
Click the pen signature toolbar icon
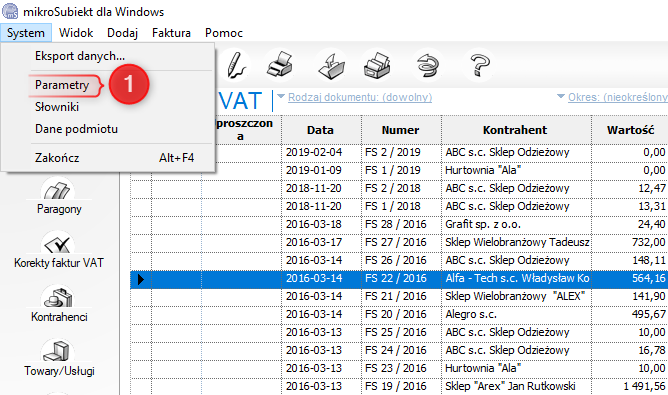coord(236,65)
